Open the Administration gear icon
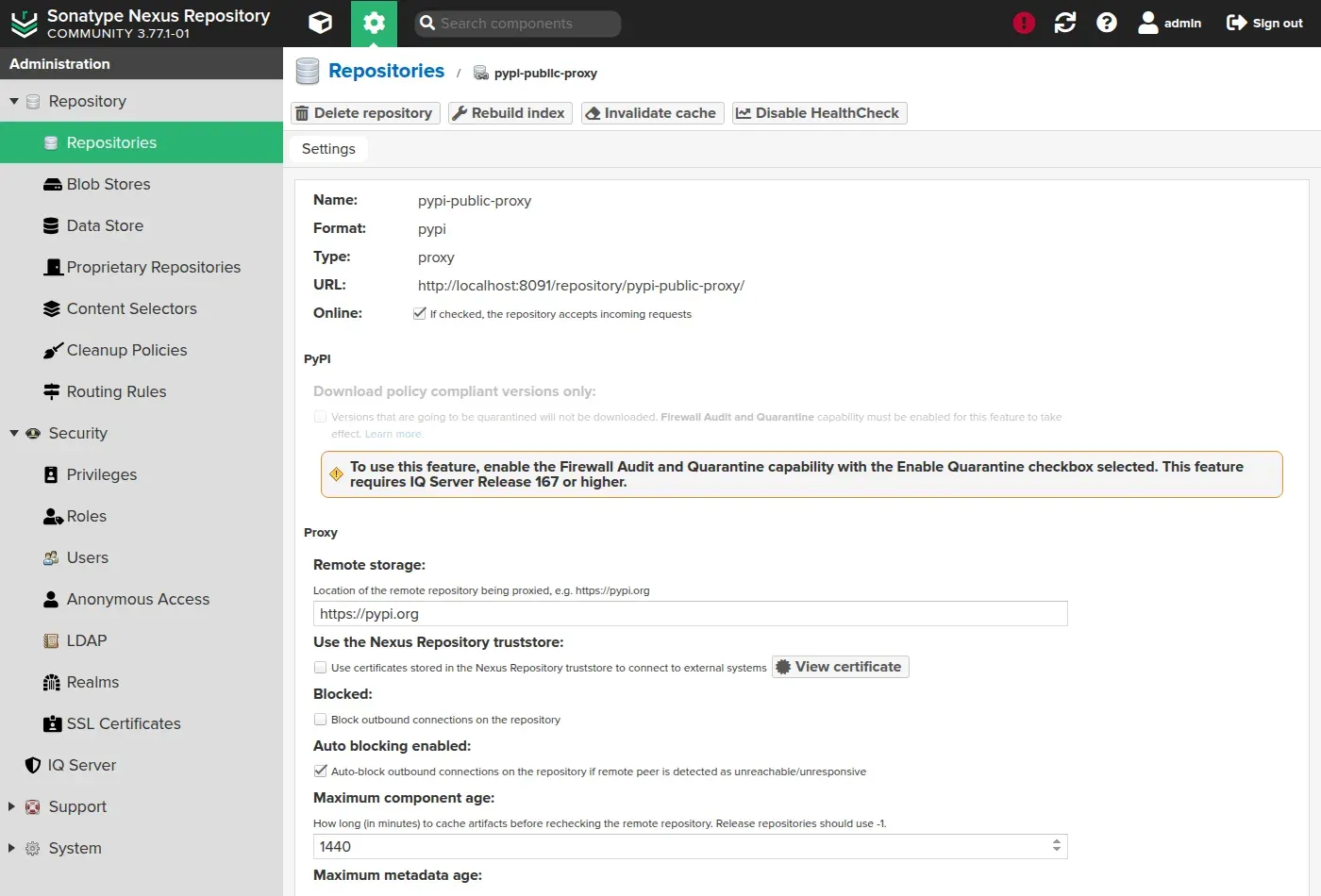The height and width of the screenshot is (896, 1321). click(374, 24)
